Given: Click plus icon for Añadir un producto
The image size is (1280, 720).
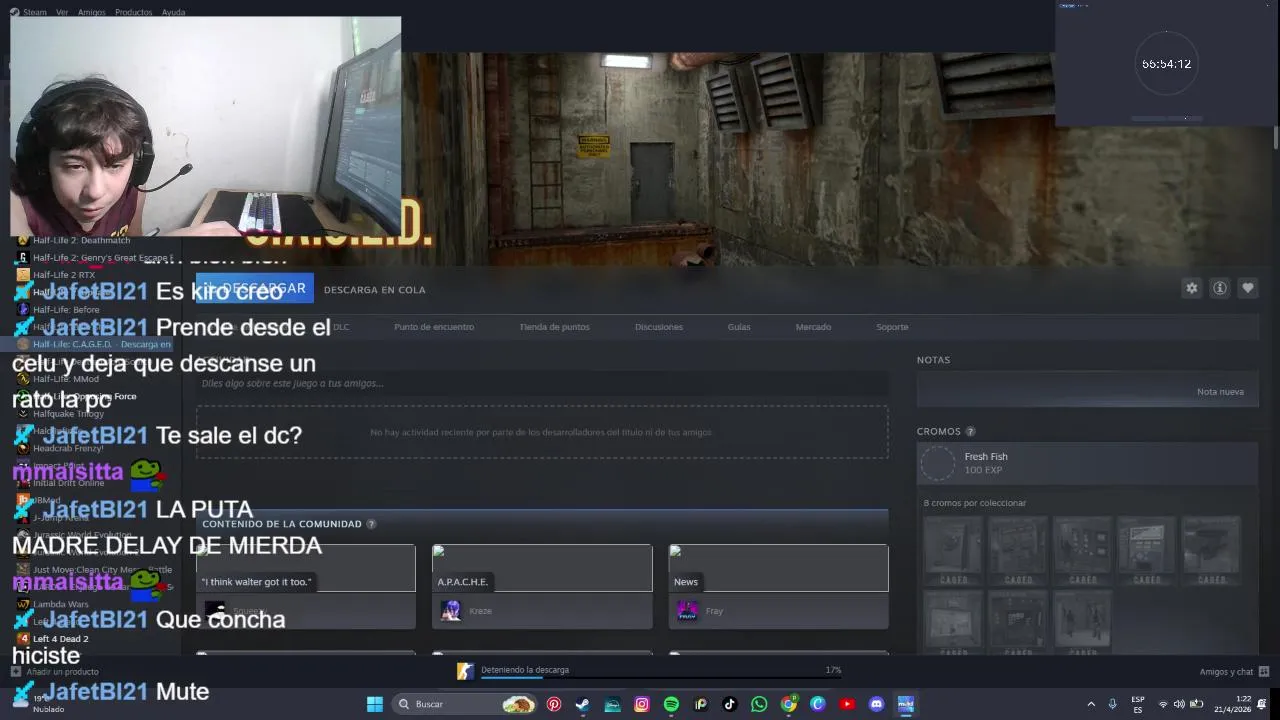Looking at the screenshot, I should 17,672.
